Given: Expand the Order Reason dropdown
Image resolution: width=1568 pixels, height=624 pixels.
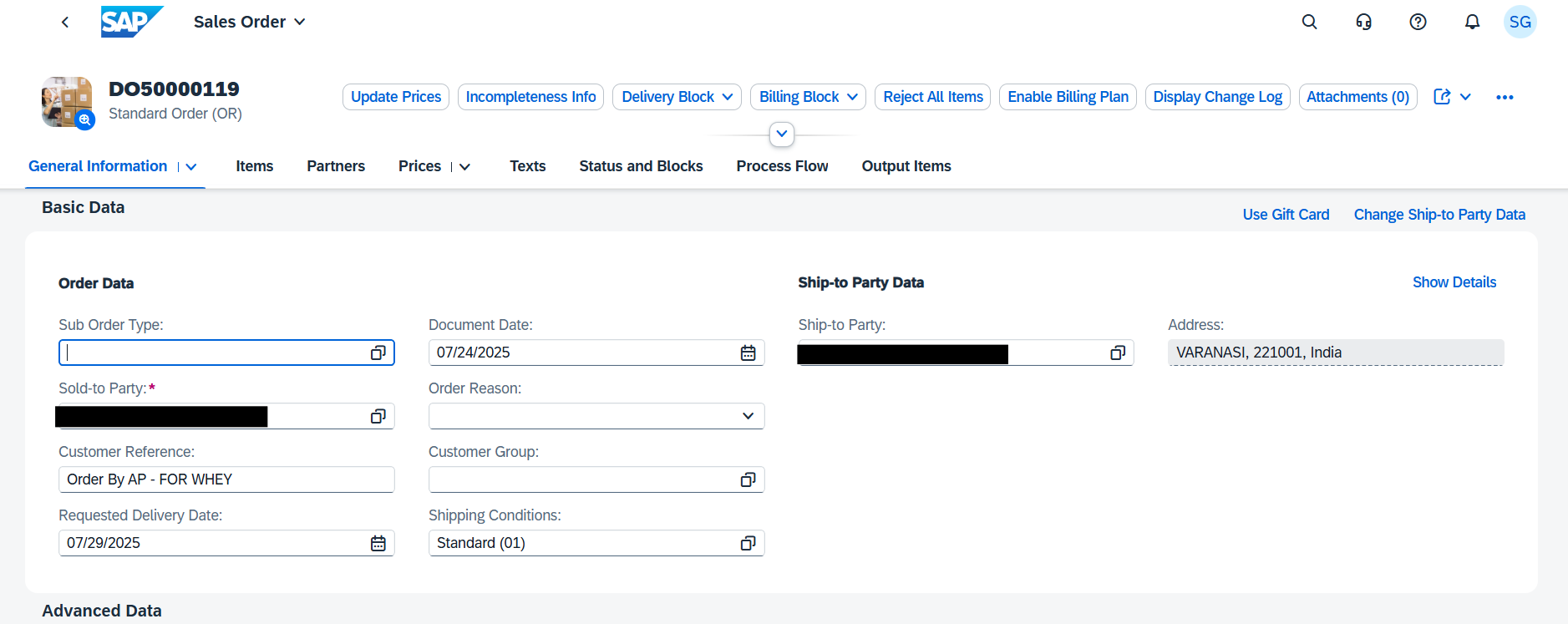Looking at the screenshot, I should [748, 416].
